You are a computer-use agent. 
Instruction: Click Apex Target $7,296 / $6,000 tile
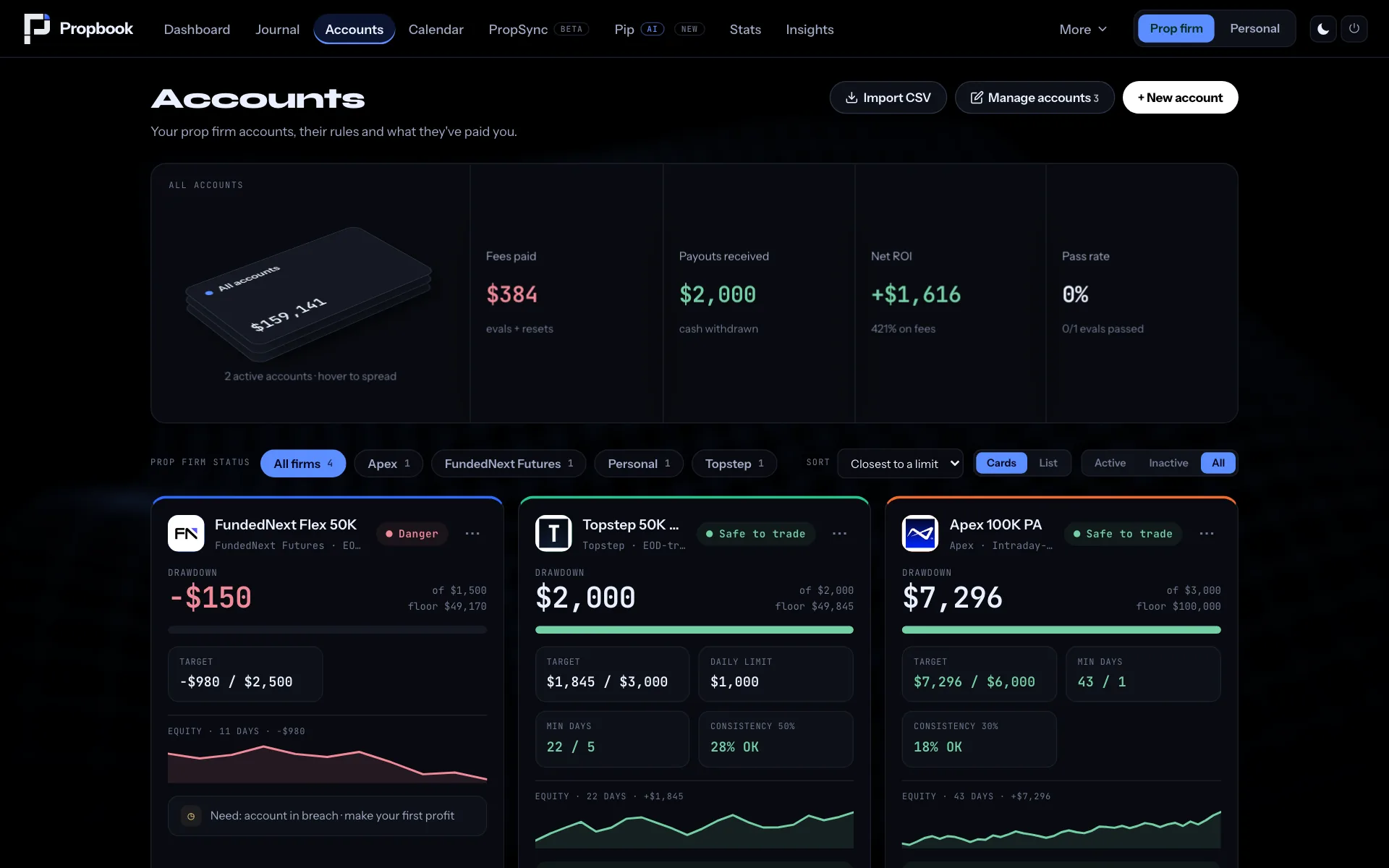979,674
